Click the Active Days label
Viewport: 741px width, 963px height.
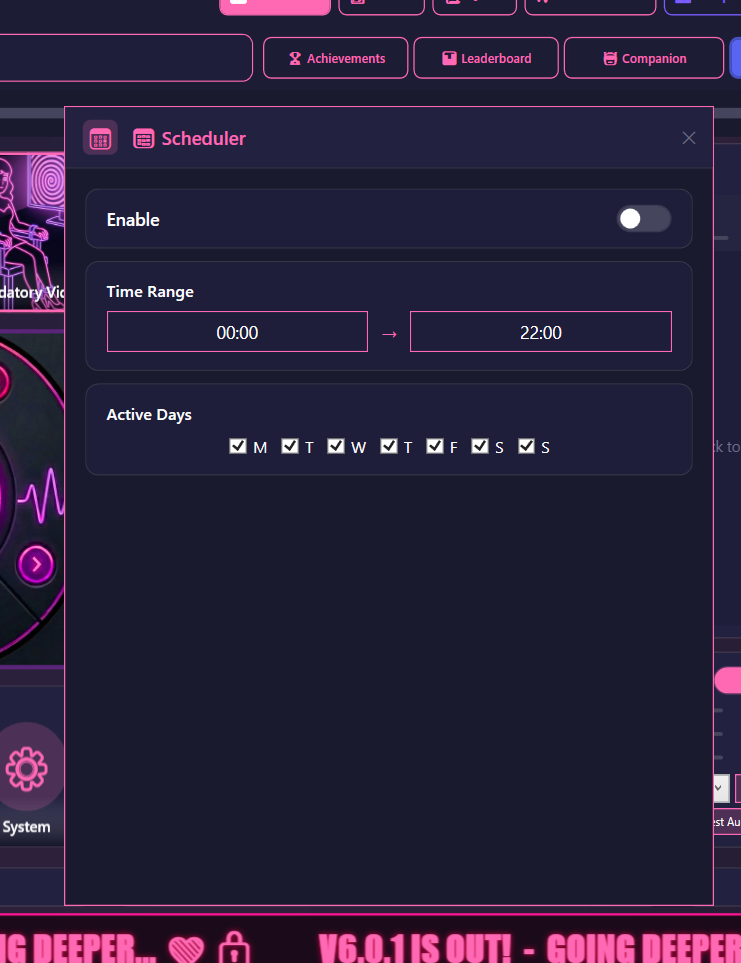(x=149, y=415)
